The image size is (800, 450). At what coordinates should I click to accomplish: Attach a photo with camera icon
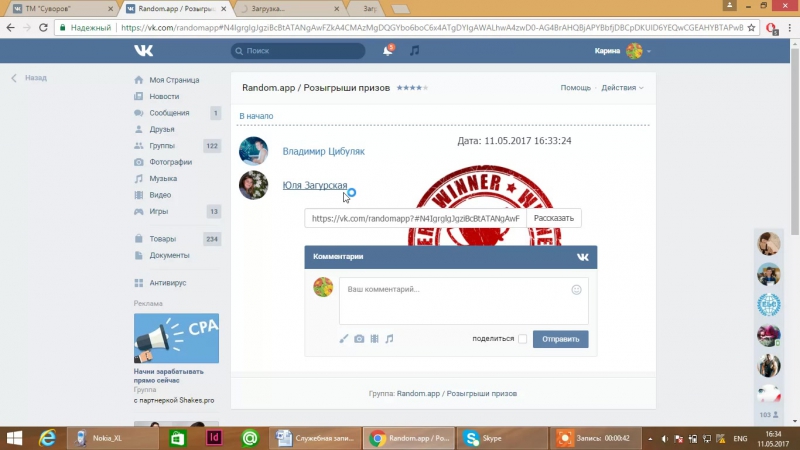[x=359, y=339]
